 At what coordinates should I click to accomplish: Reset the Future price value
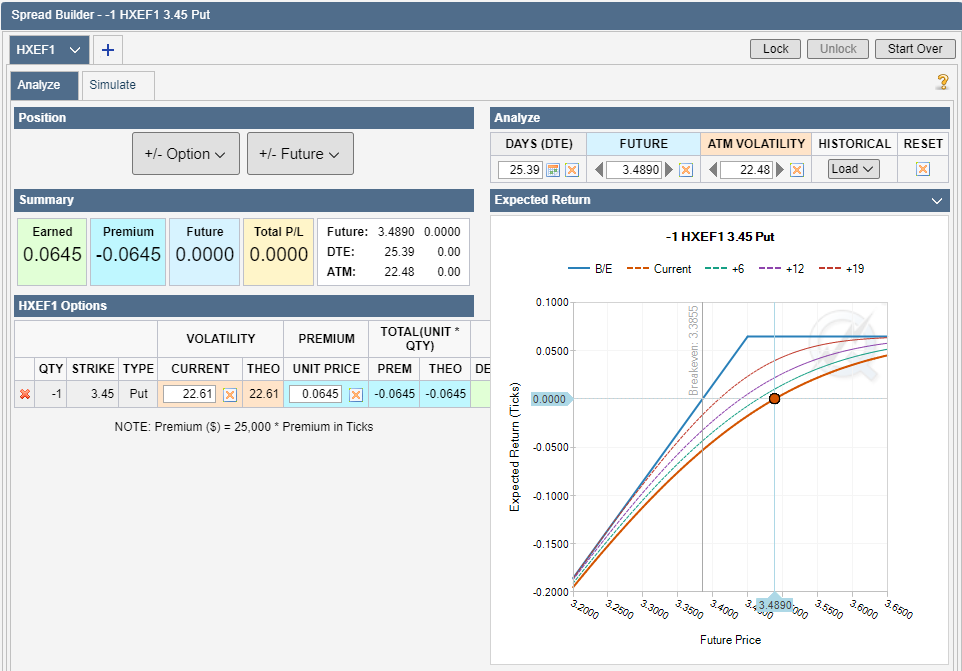(x=686, y=170)
